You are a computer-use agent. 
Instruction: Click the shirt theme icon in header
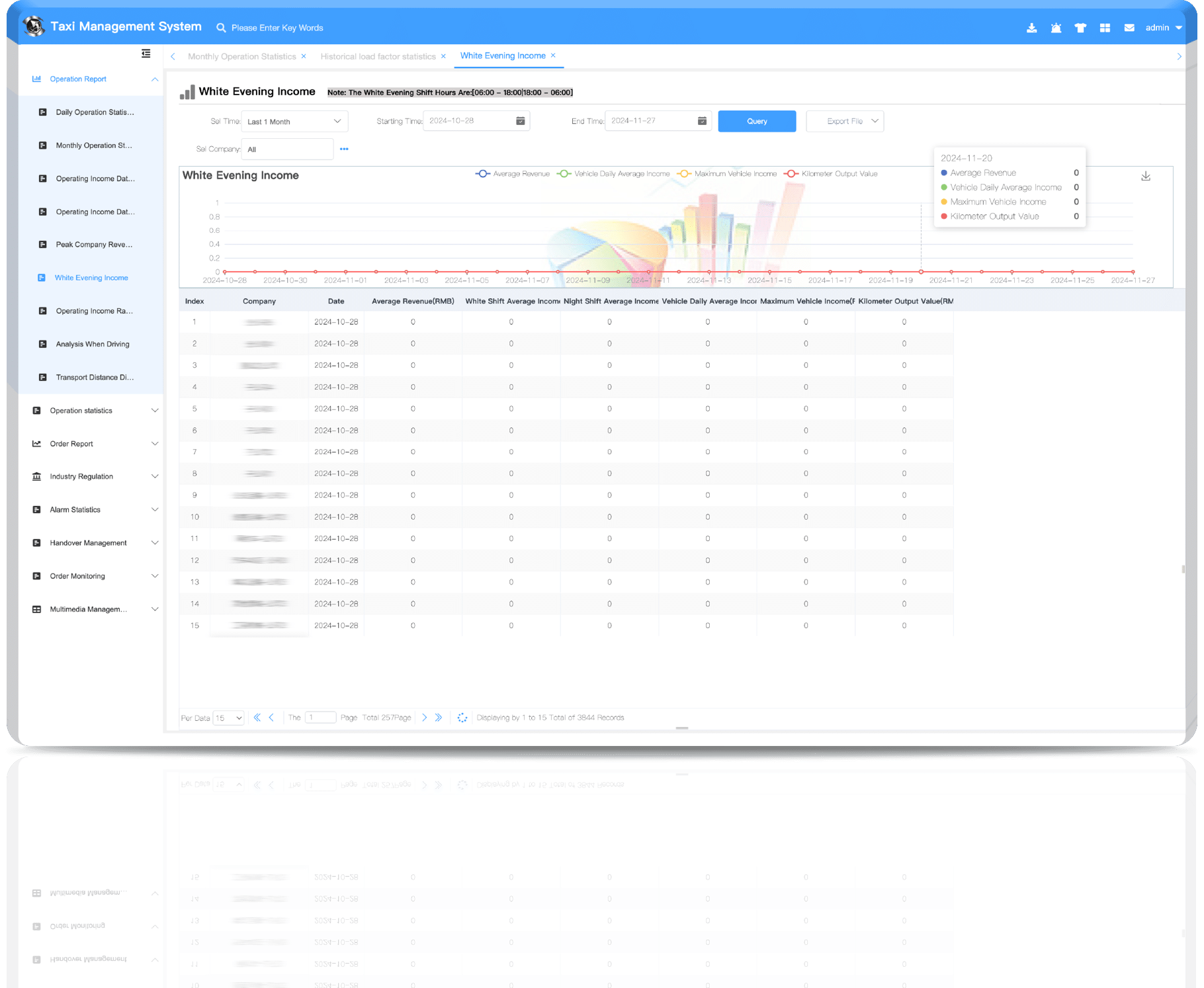(1080, 28)
